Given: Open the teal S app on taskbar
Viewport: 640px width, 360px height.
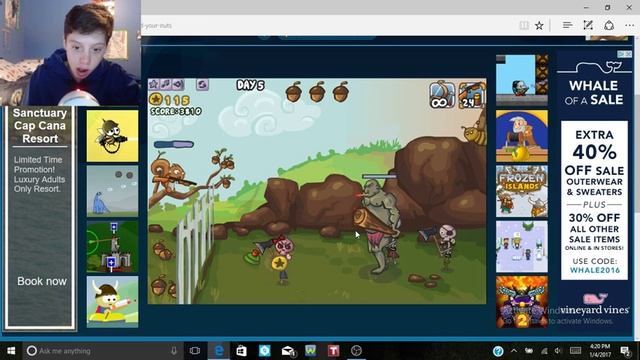Looking at the screenshot, I should pyautogui.click(x=264, y=351).
